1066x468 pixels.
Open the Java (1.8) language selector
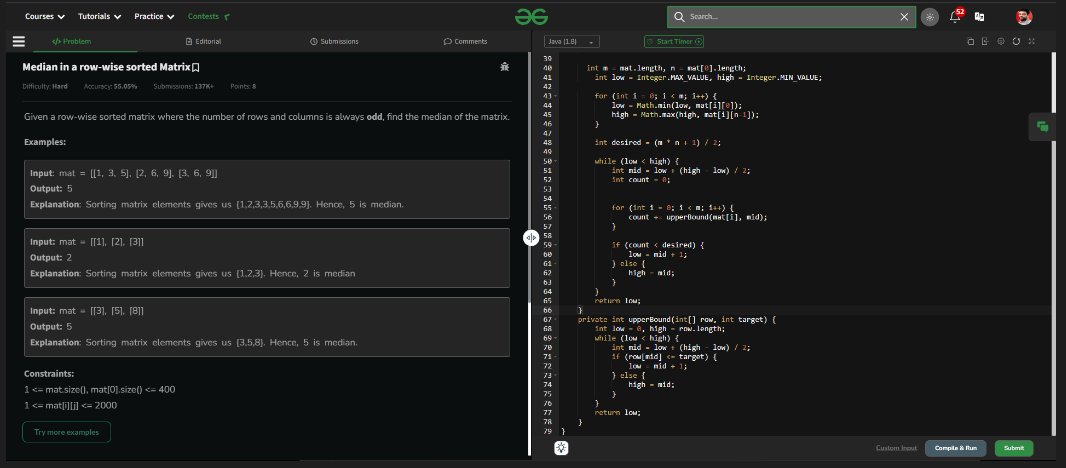pyautogui.click(x=571, y=41)
